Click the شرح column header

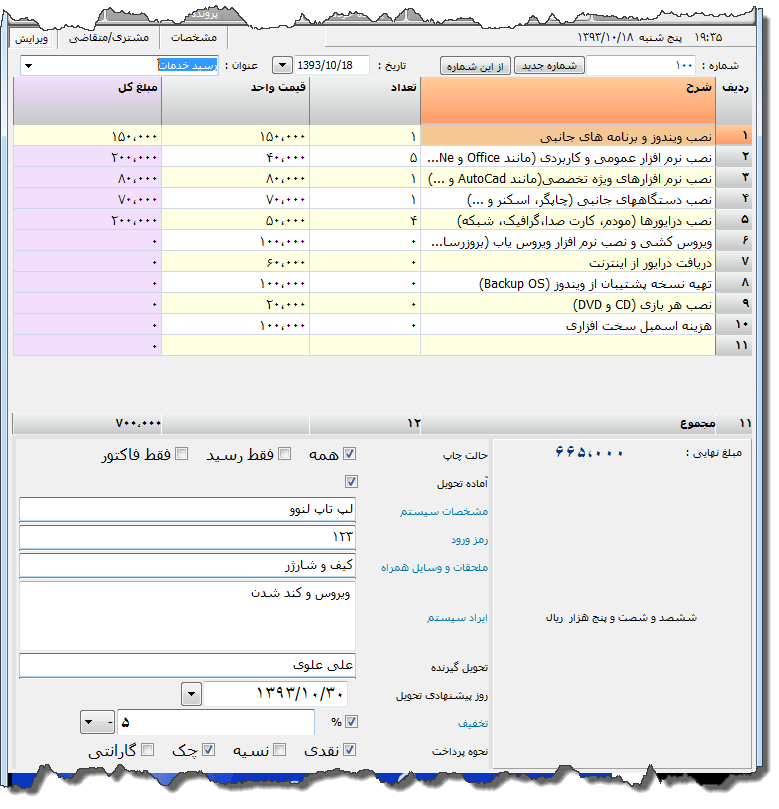click(x=567, y=101)
